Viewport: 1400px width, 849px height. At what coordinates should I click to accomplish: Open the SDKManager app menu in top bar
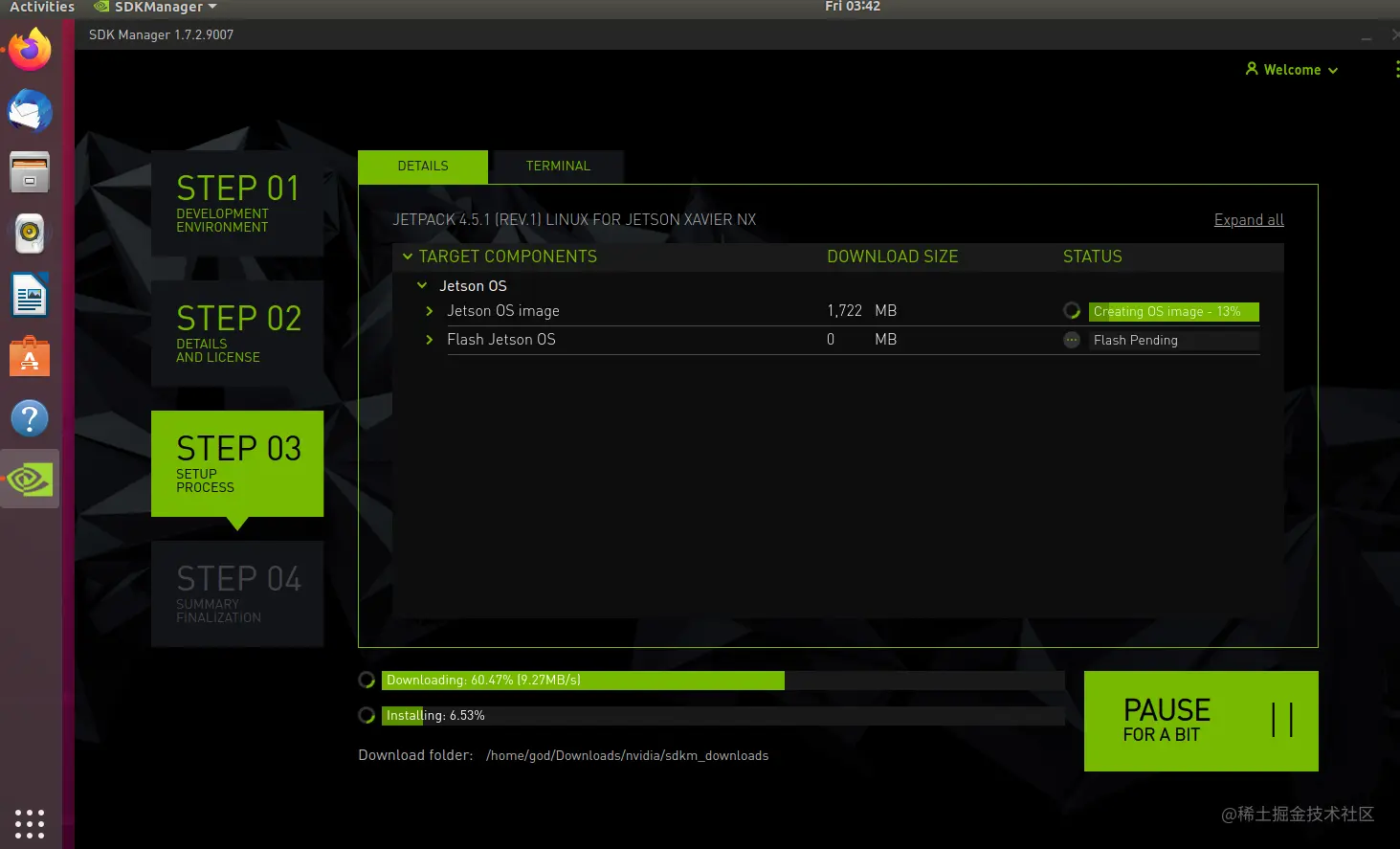tap(156, 7)
